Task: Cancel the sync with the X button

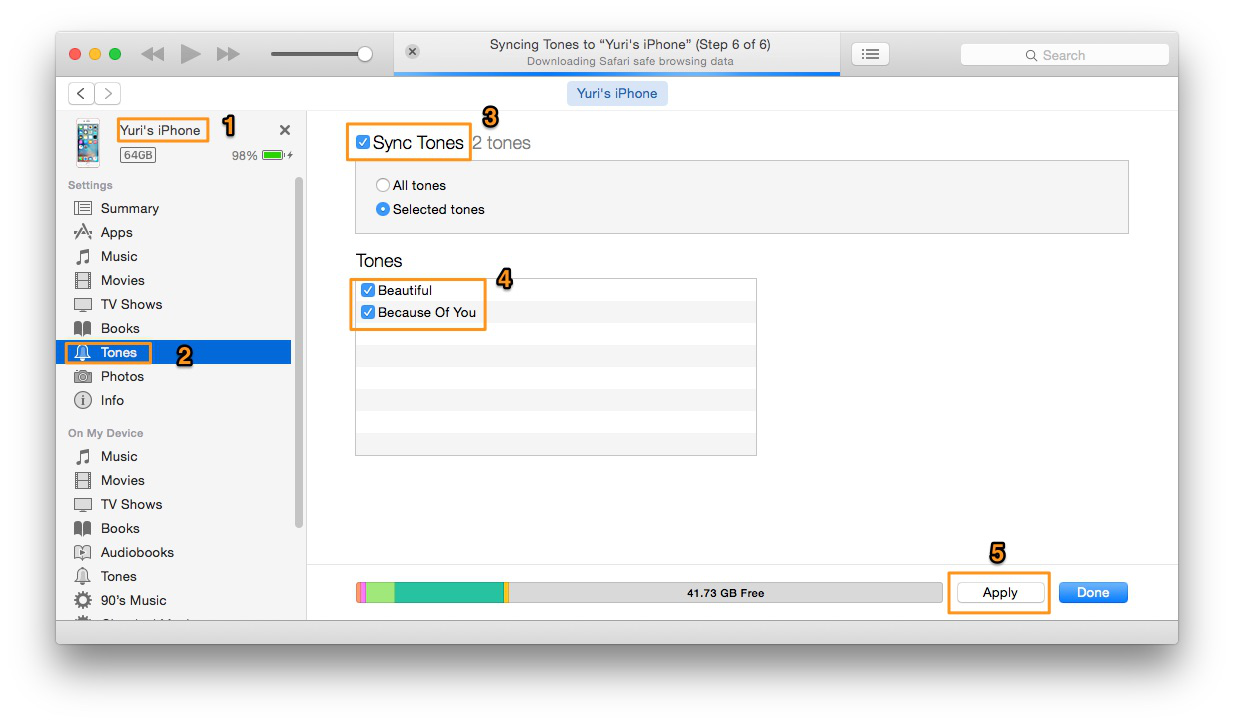Action: (x=412, y=52)
